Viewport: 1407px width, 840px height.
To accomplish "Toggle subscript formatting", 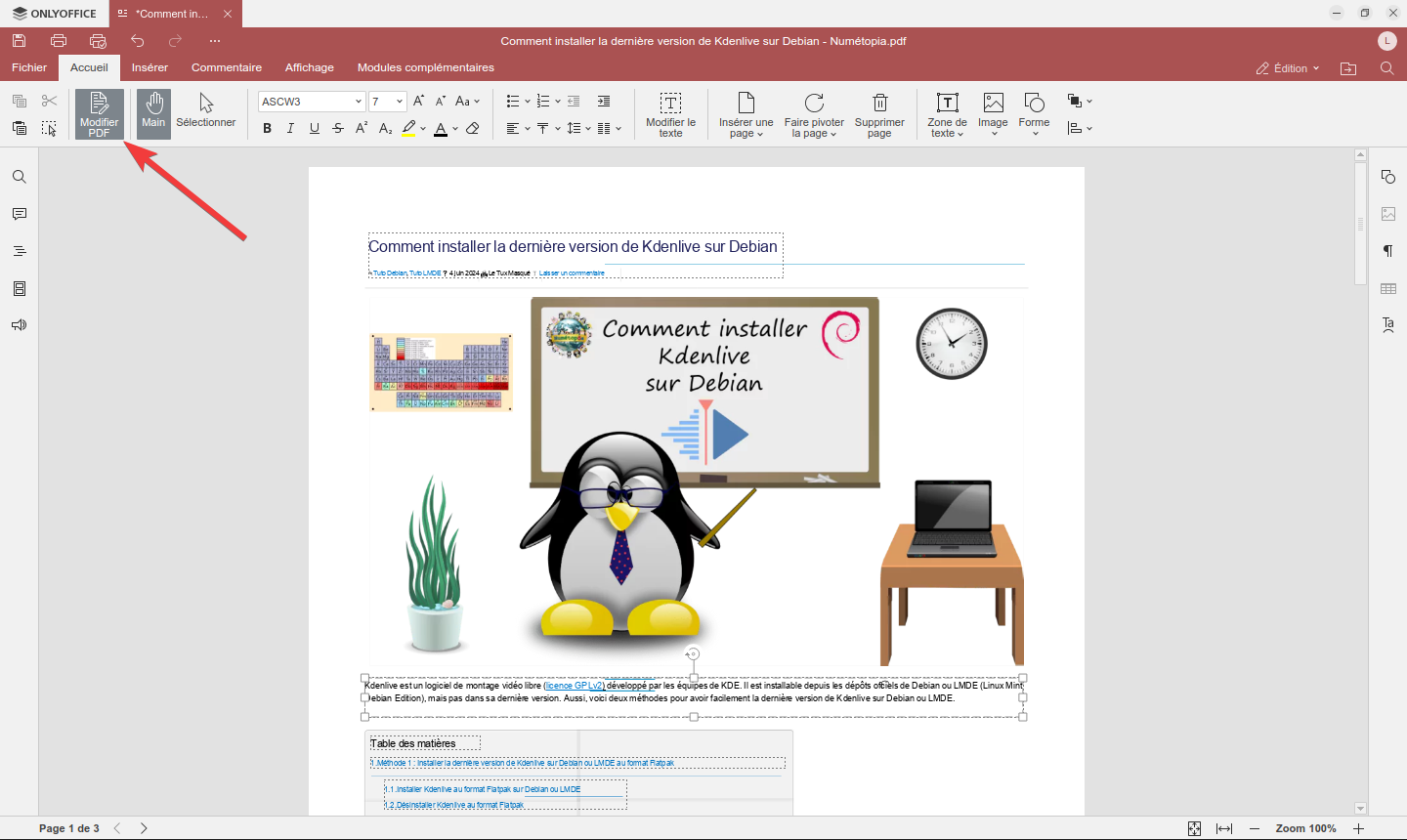I will (x=385, y=128).
